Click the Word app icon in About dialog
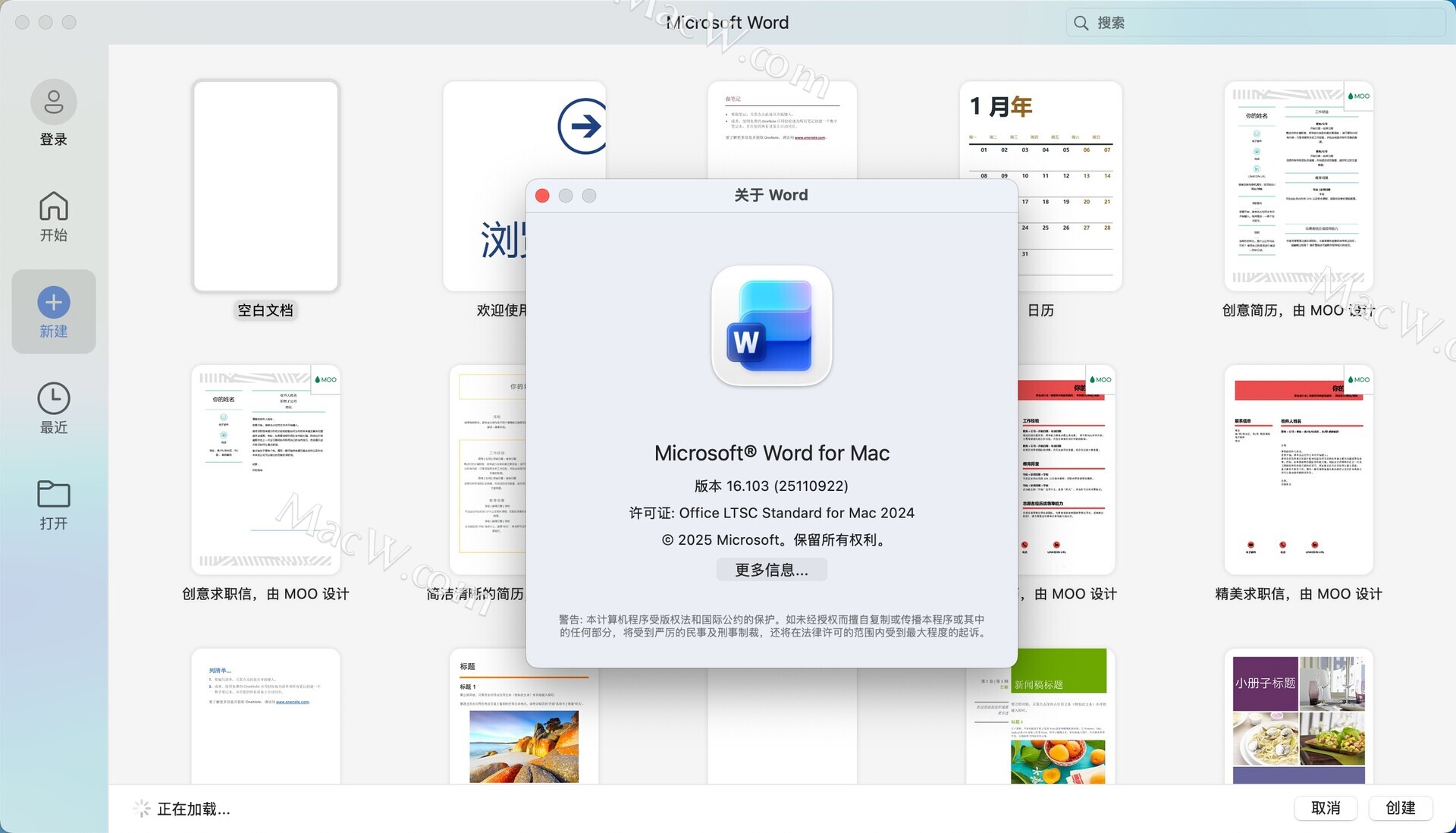This screenshot has width=1456, height=833. (771, 326)
